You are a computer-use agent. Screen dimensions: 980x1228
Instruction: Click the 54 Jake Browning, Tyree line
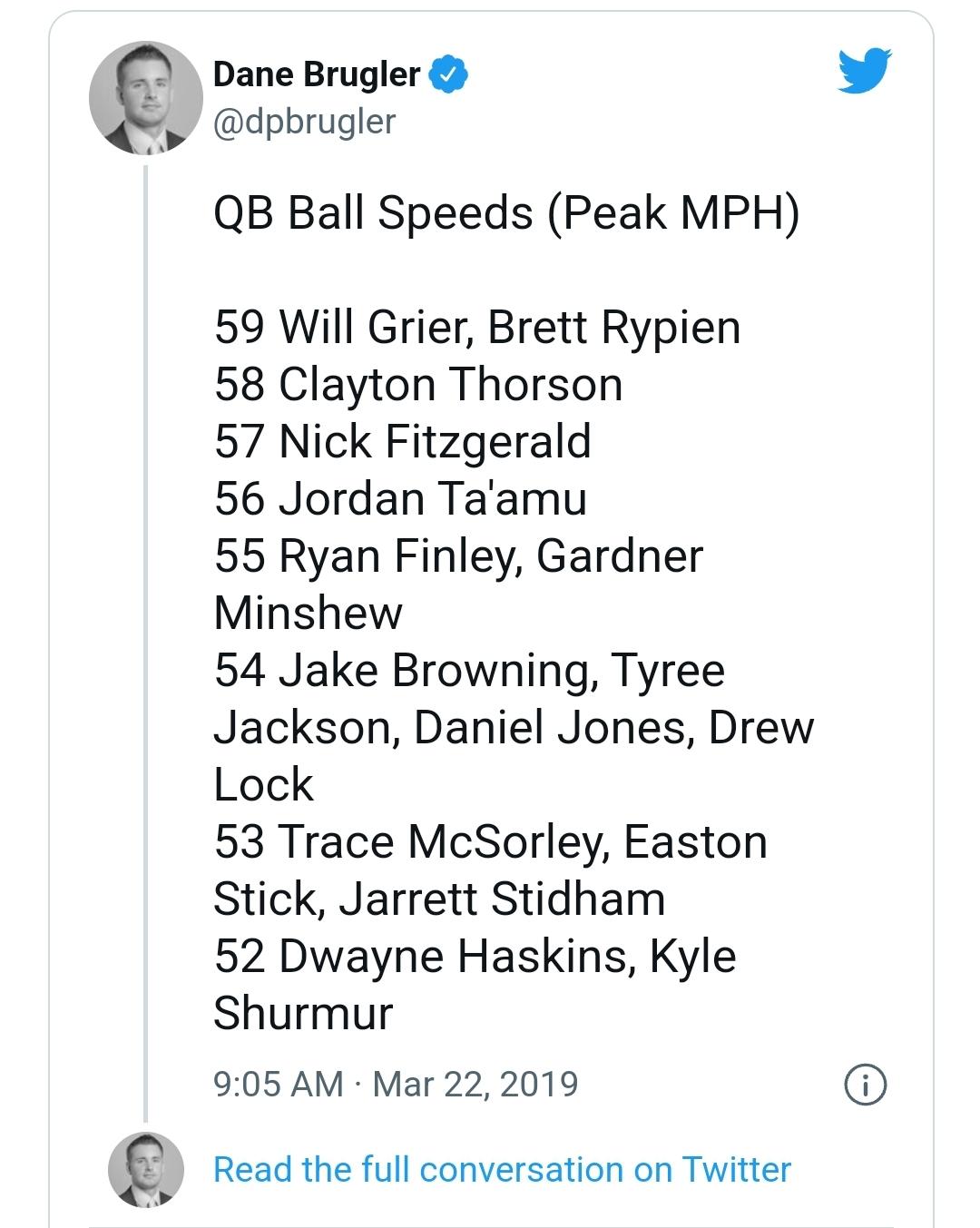pos(470,671)
